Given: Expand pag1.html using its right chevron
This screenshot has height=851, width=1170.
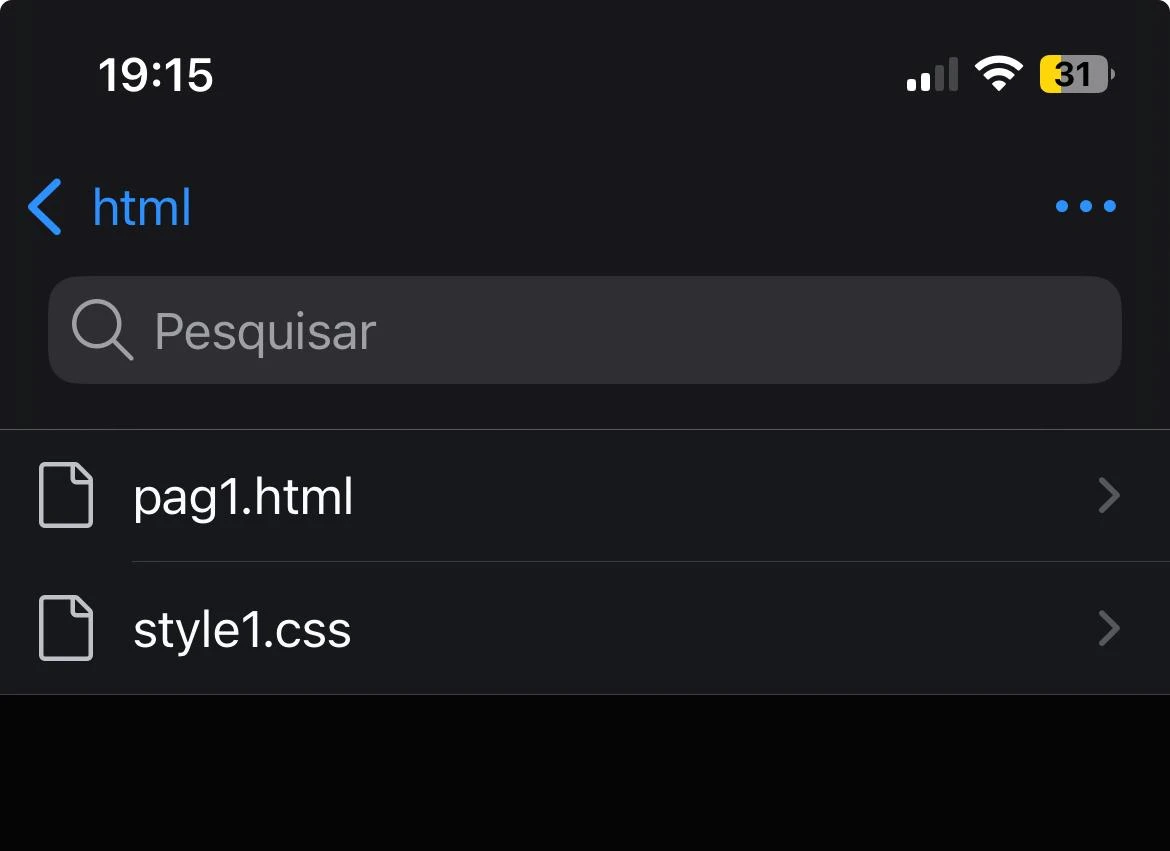Looking at the screenshot, I should (1109, 496).
